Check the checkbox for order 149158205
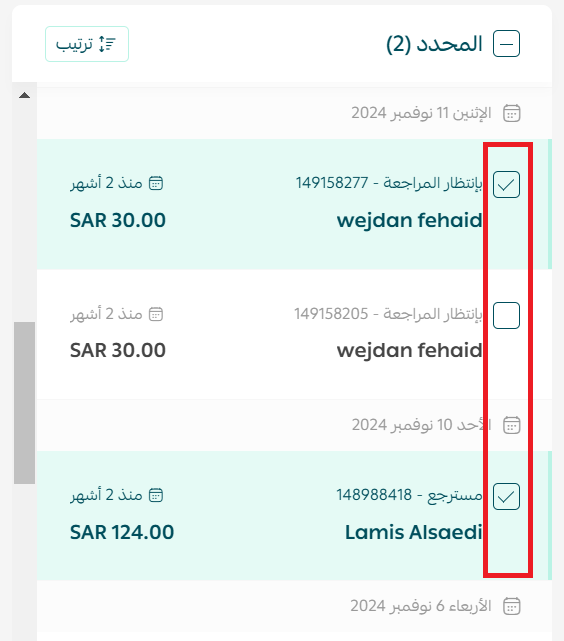Screen dimensions: 564x641 pyautogui.click(x=506, y=316)
